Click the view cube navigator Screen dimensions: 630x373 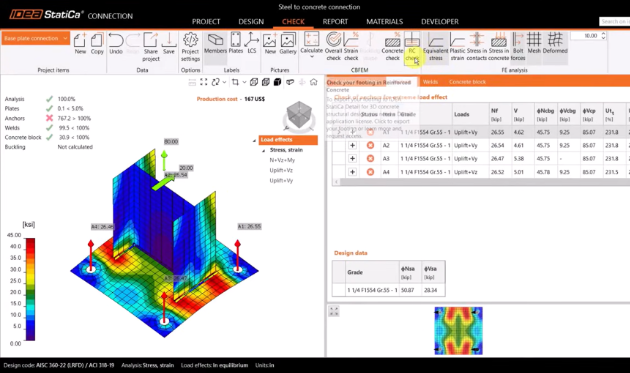[299, 115]
